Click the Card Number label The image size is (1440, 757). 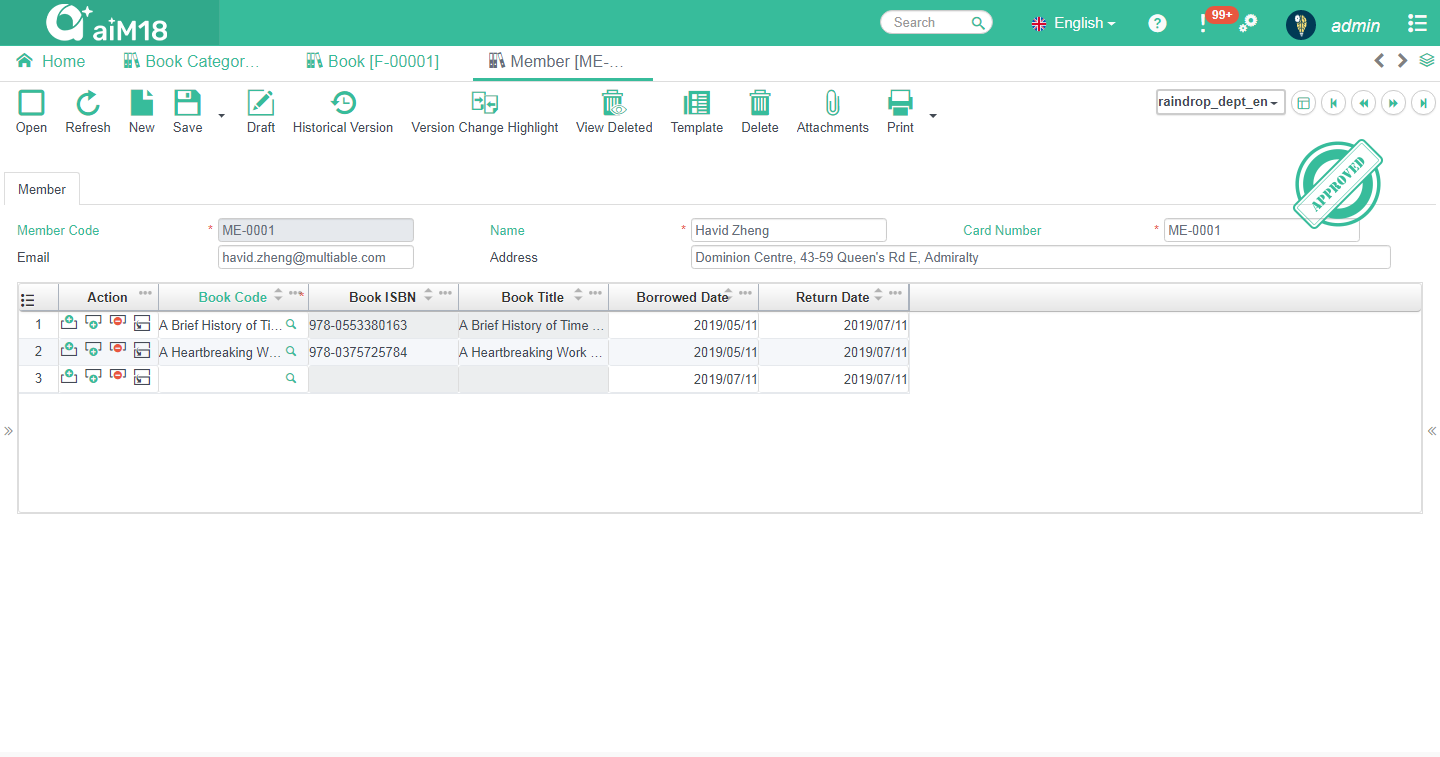click(1002, 230)
